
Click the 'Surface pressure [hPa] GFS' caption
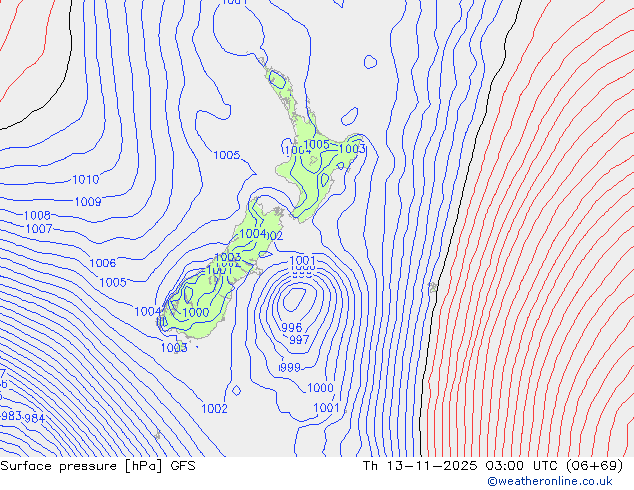click(98, 466)
